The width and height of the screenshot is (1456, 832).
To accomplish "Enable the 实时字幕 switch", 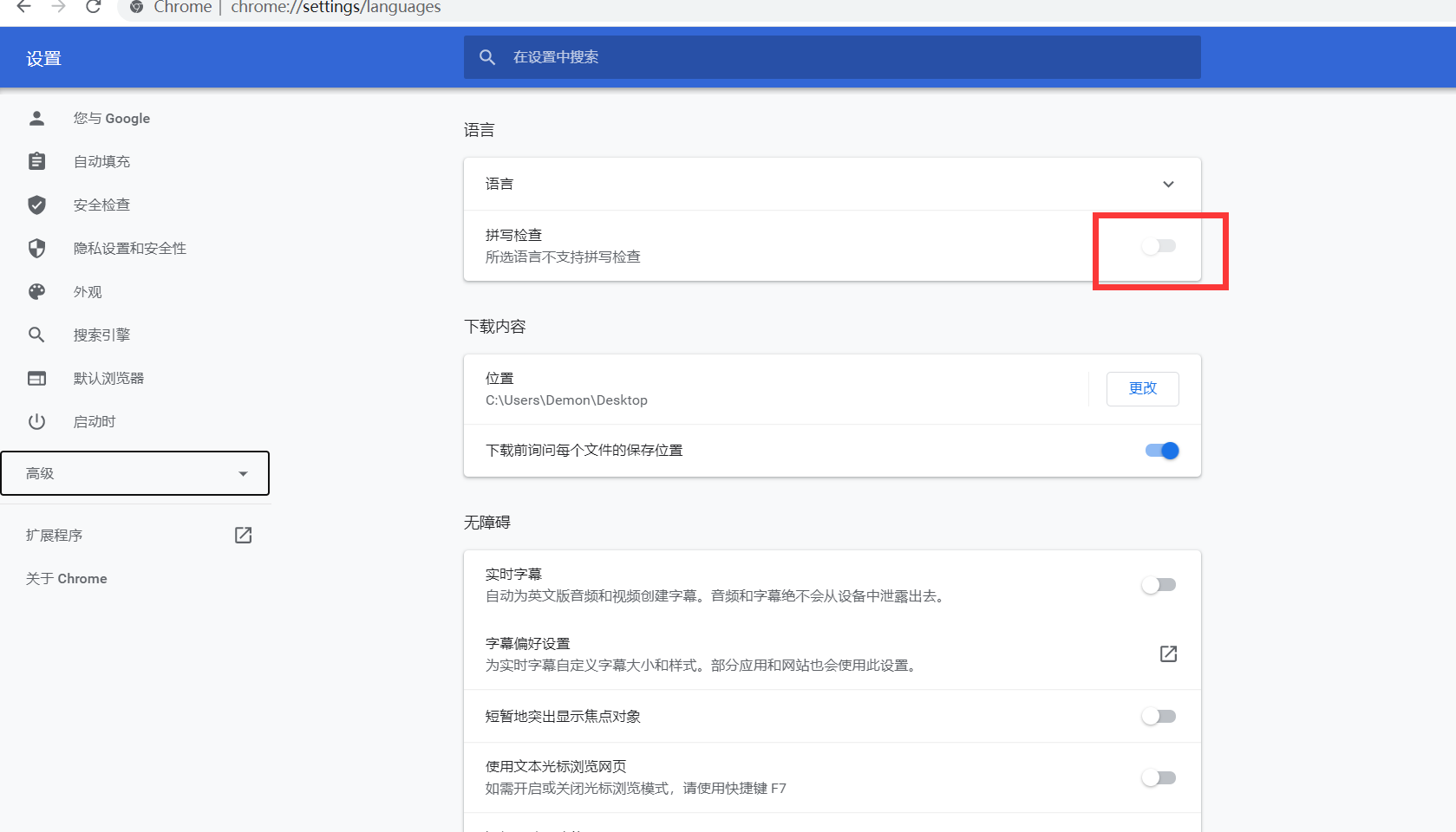I will pos(1159,585).
